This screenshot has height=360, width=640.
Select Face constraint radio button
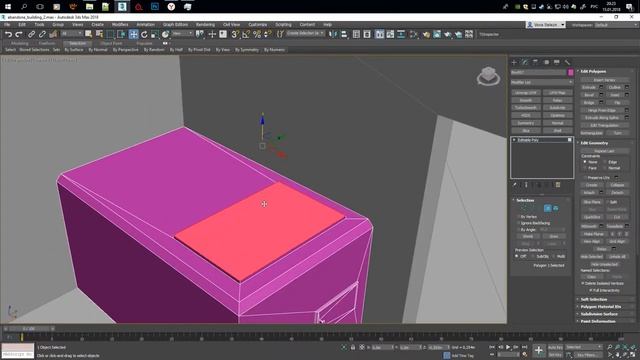tap(585, 168)
